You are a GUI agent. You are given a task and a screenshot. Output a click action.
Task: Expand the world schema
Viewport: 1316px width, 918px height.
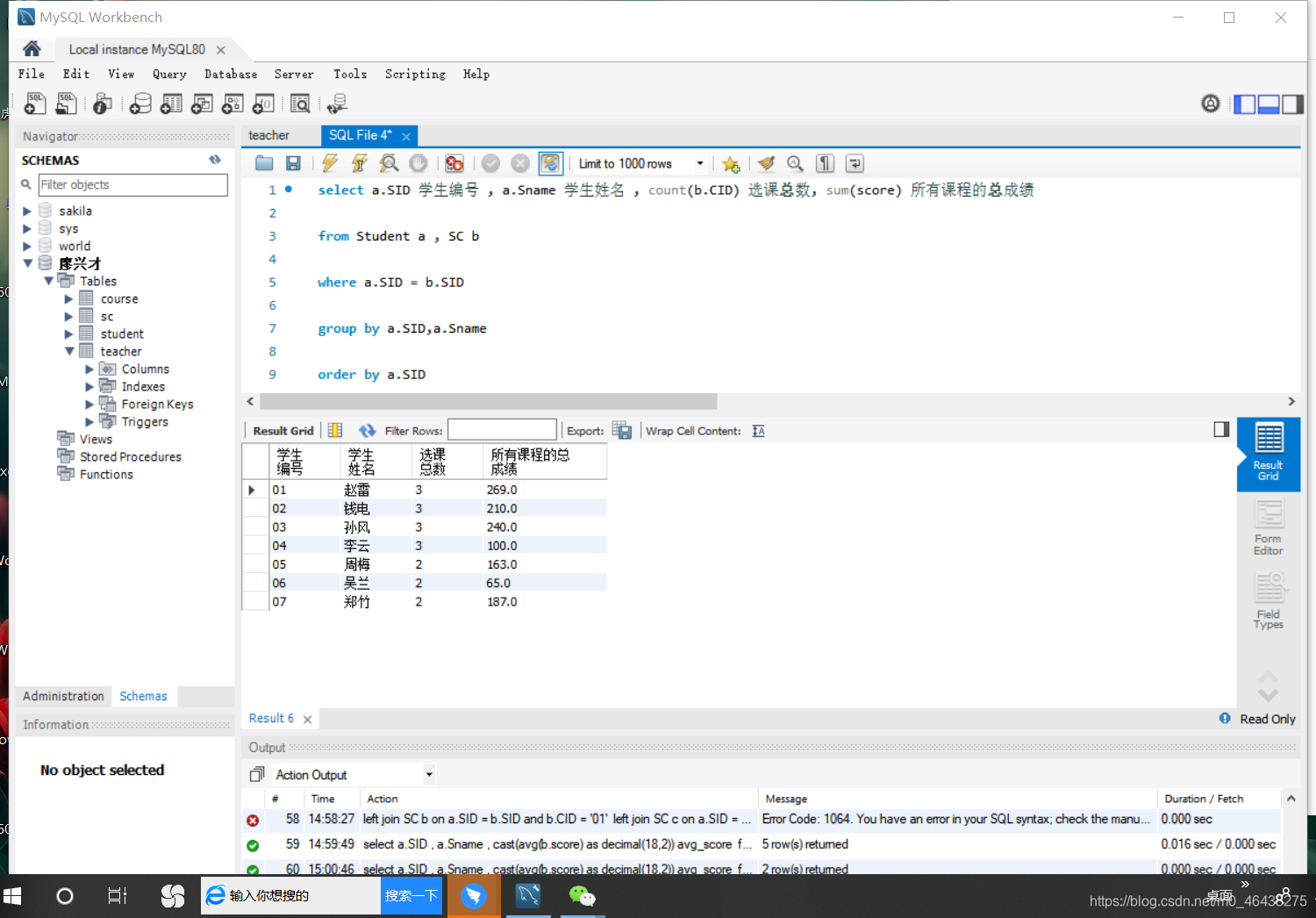coord(27,246)
